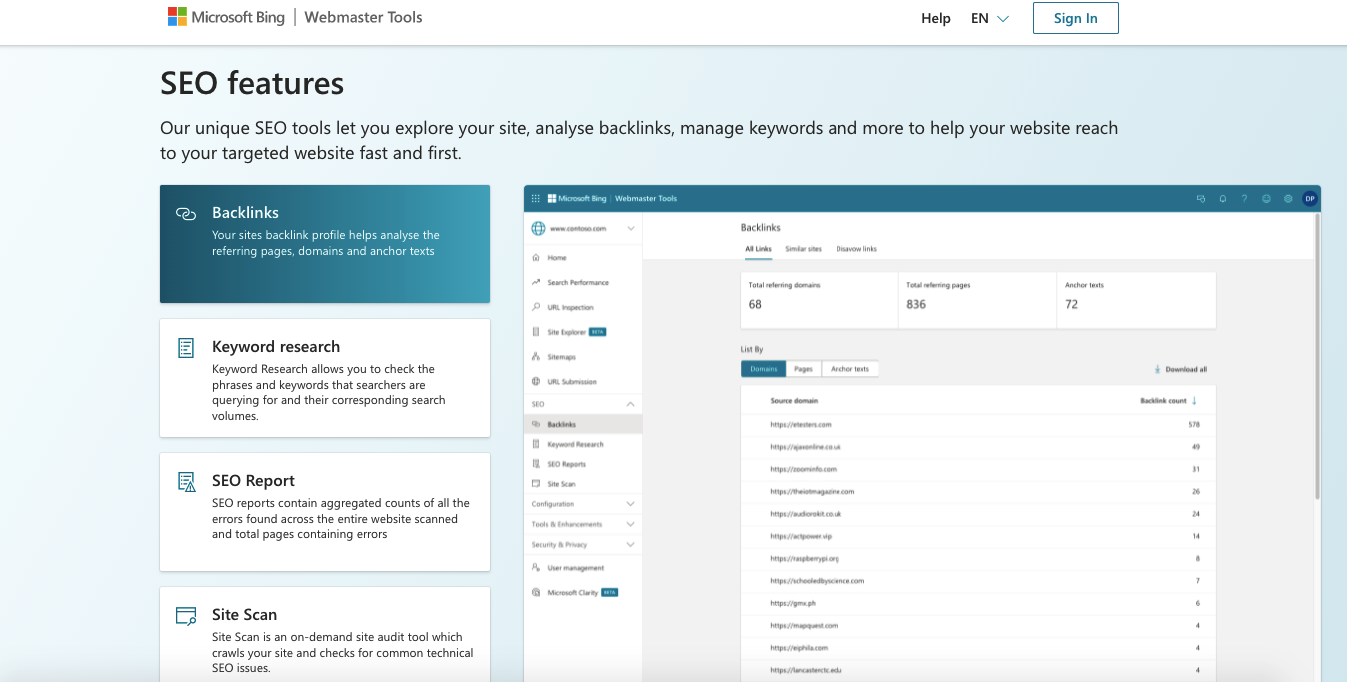Click https://actpower.vip row in preview table

coord(978,536)
